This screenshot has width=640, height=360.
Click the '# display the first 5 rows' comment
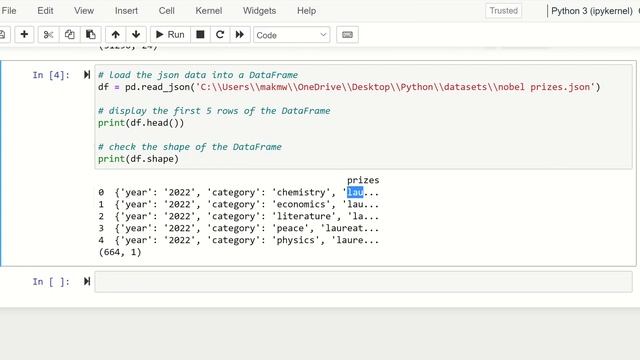214,111
